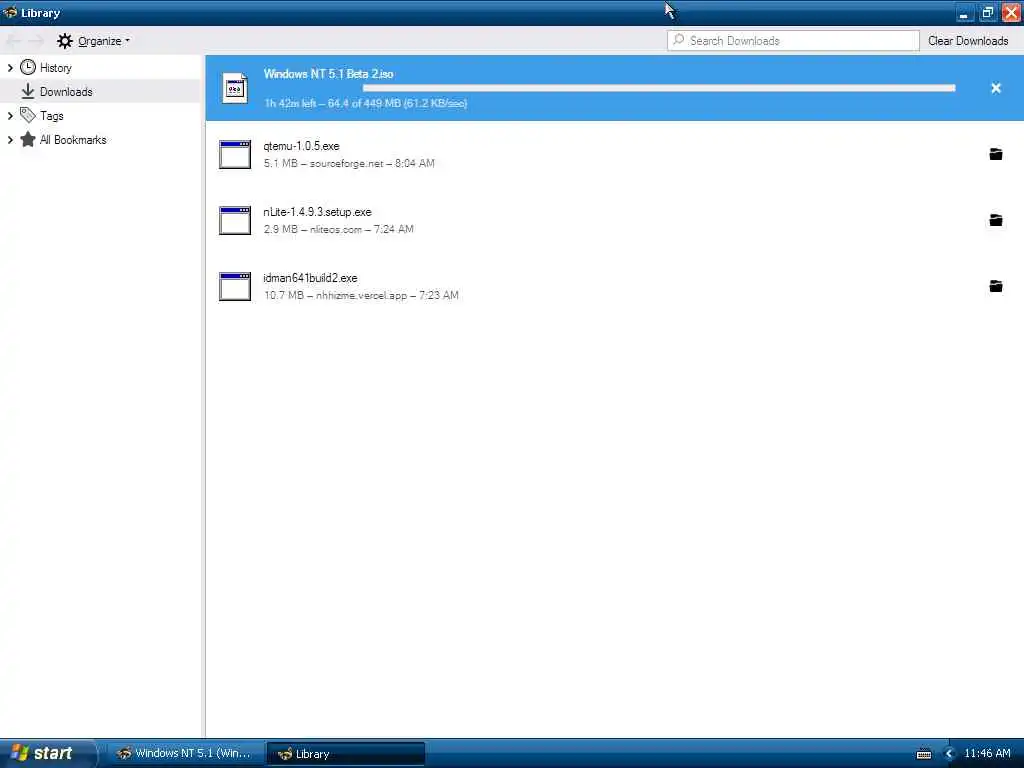Screen dimensions: 1024x768
Task: Click the '1h 42m left' download status text
Action: tap(365, 103)
